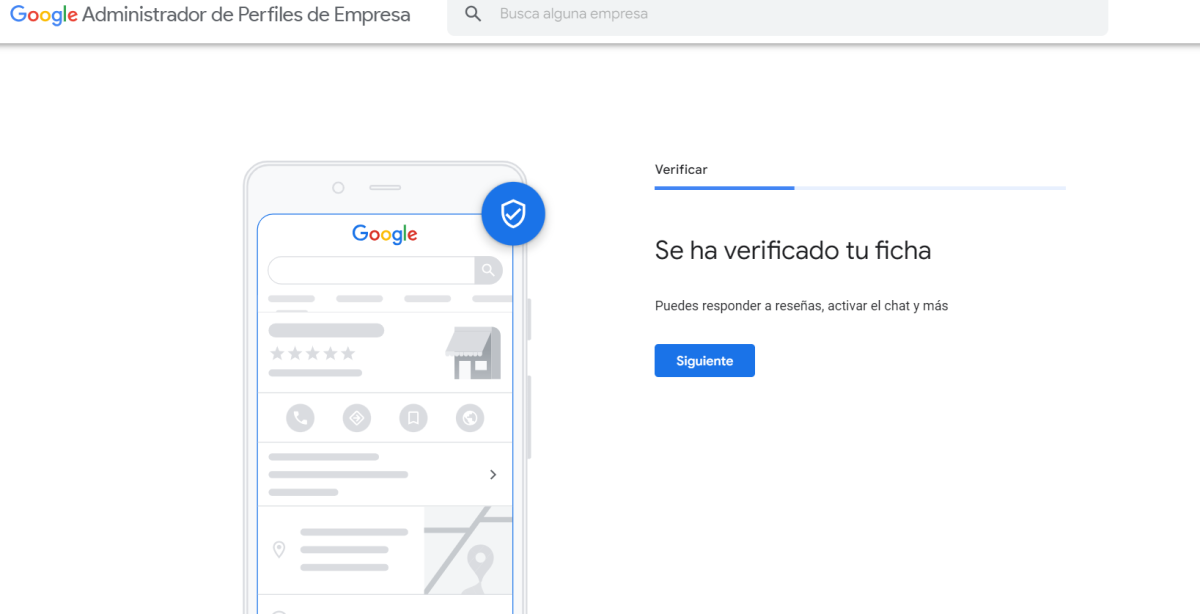Click the Google logo inside phone illustration
The height and width of the screenshot is (614, 1200).
pos(385,234)
